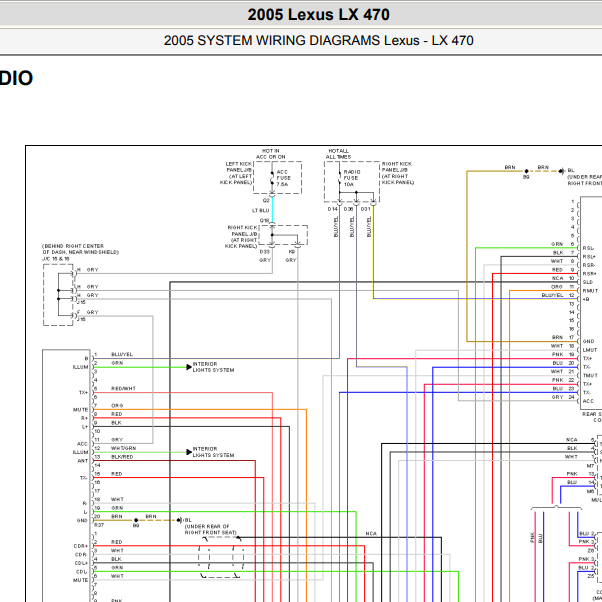Click the 'RMUT' terminal label
602x602 pixels.
[590, 291]
